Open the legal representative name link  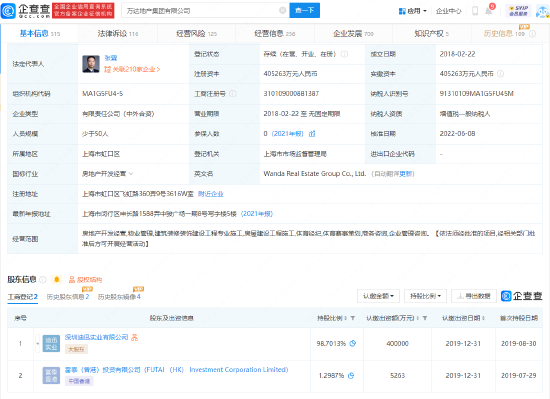point(111,58)
